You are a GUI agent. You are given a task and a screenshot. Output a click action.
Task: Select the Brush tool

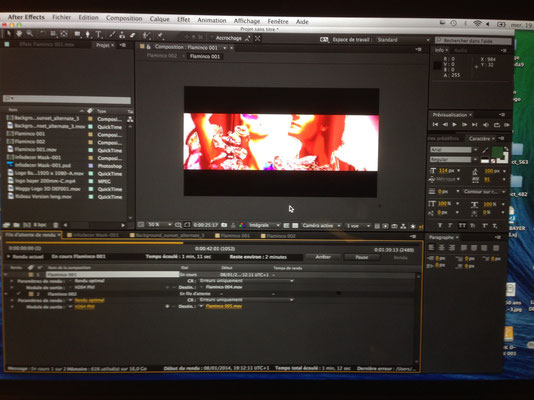coord(112,35)
